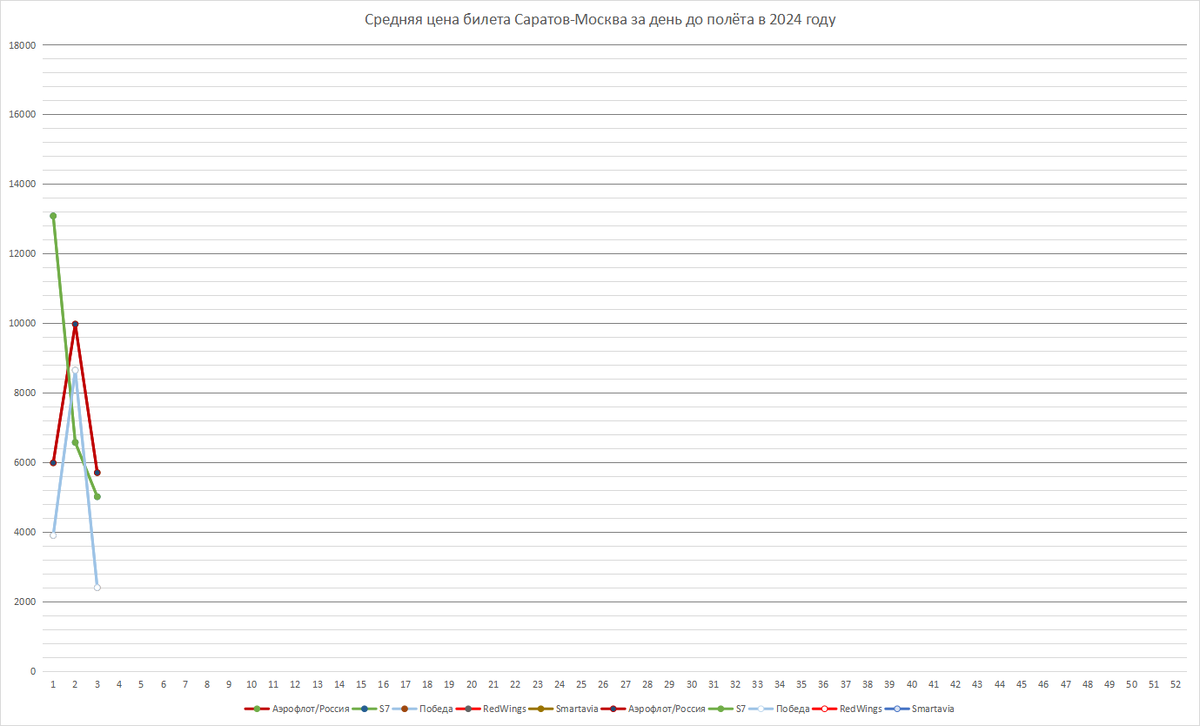Image resolution: width=1200 pixels, height=726 pixels.
Task: Click the horizontal axis label 1
Action: click(53, 685)
